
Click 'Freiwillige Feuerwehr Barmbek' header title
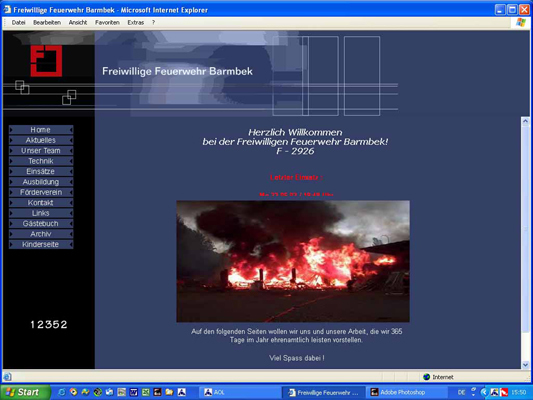[177, 71]
